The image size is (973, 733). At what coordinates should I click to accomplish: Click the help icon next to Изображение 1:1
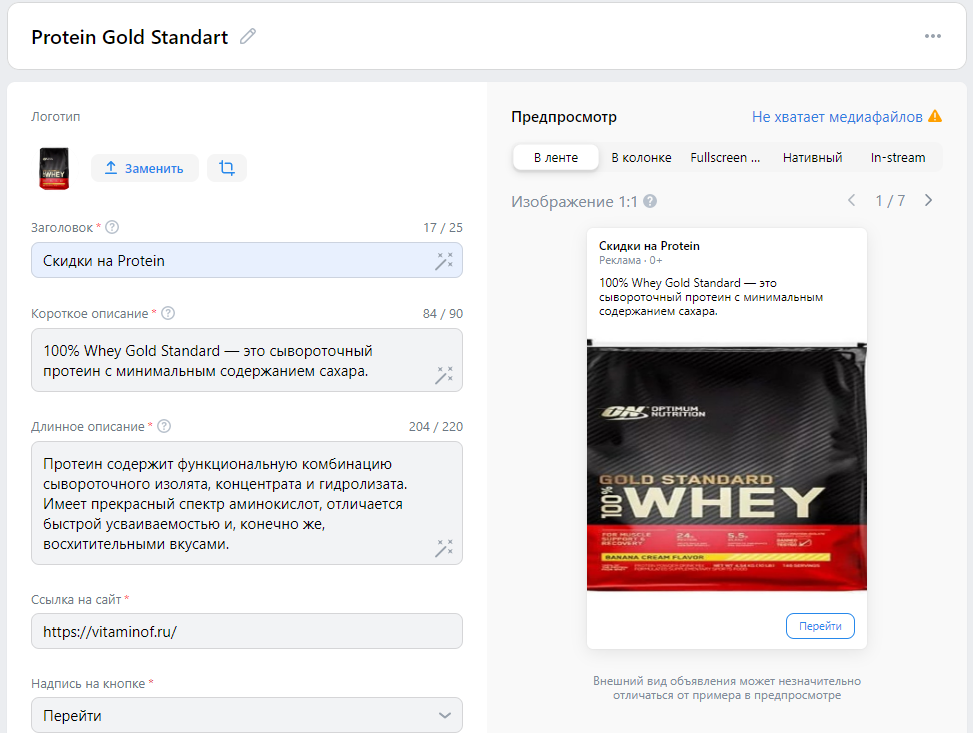point(650,201)
